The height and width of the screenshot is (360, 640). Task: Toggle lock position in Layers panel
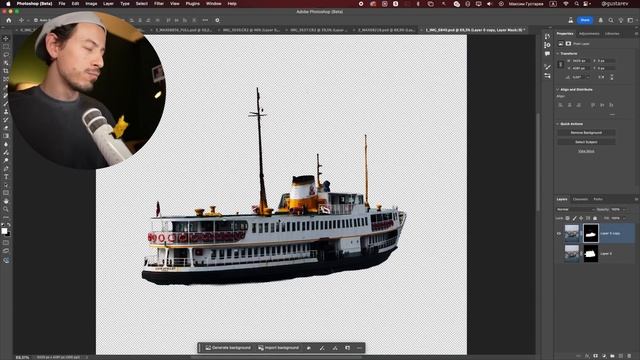(x=581, y=218)
